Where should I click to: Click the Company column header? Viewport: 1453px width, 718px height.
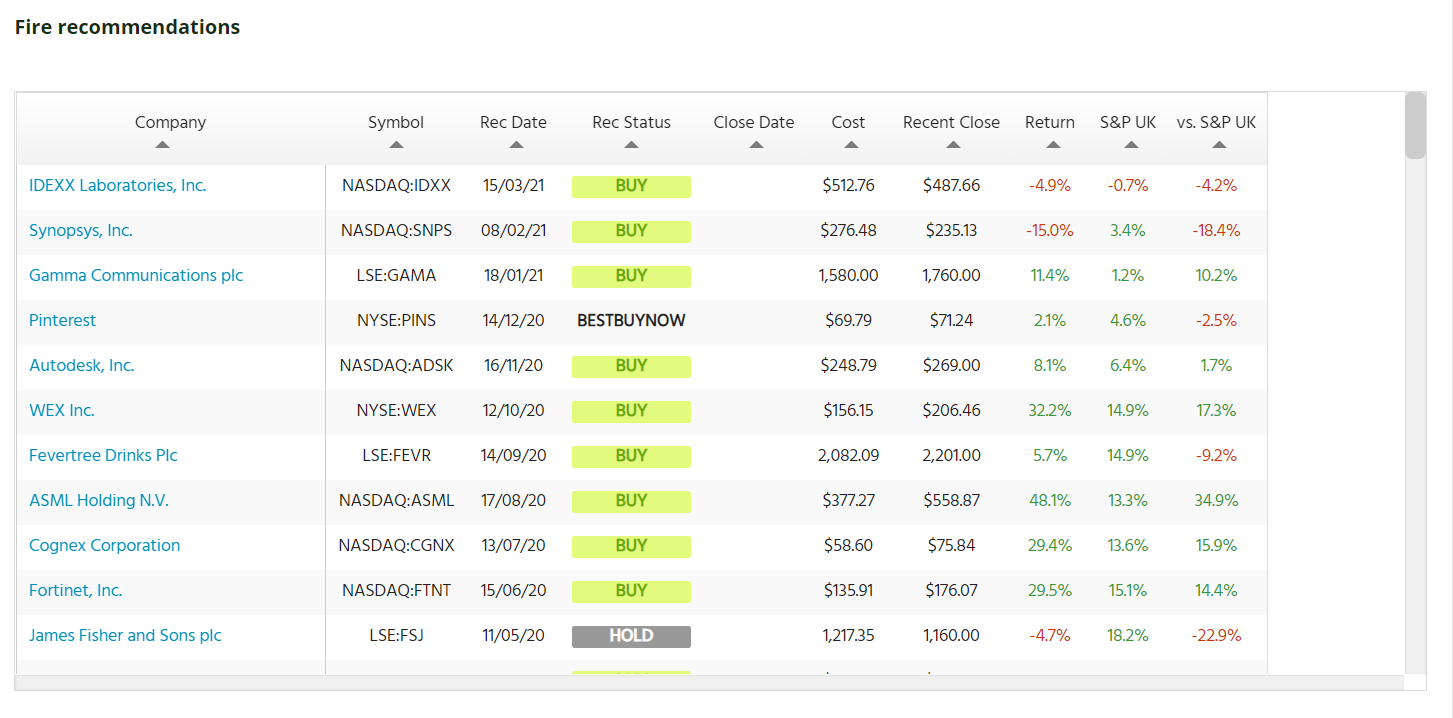point(170,122)
